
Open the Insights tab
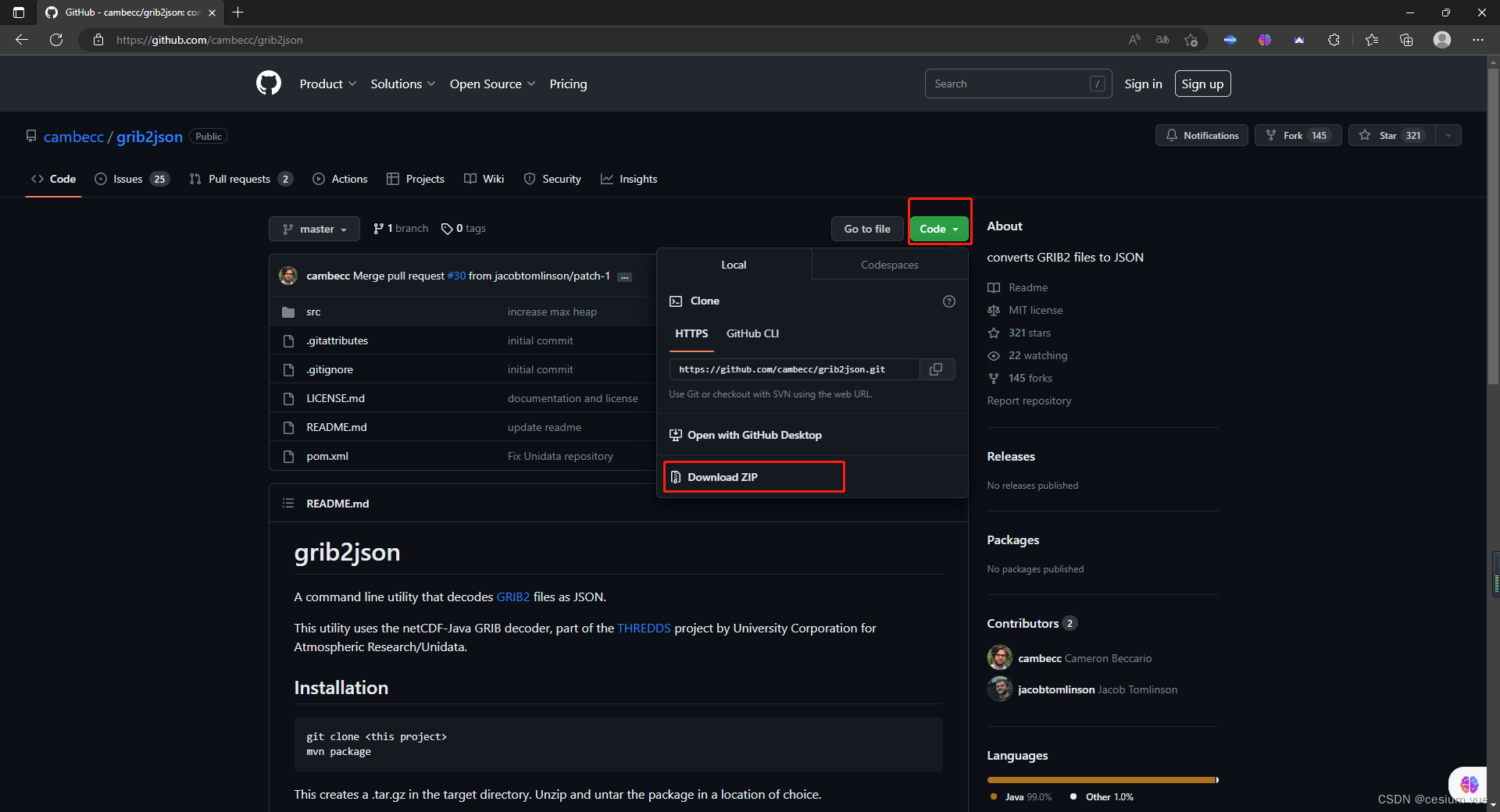629,179
